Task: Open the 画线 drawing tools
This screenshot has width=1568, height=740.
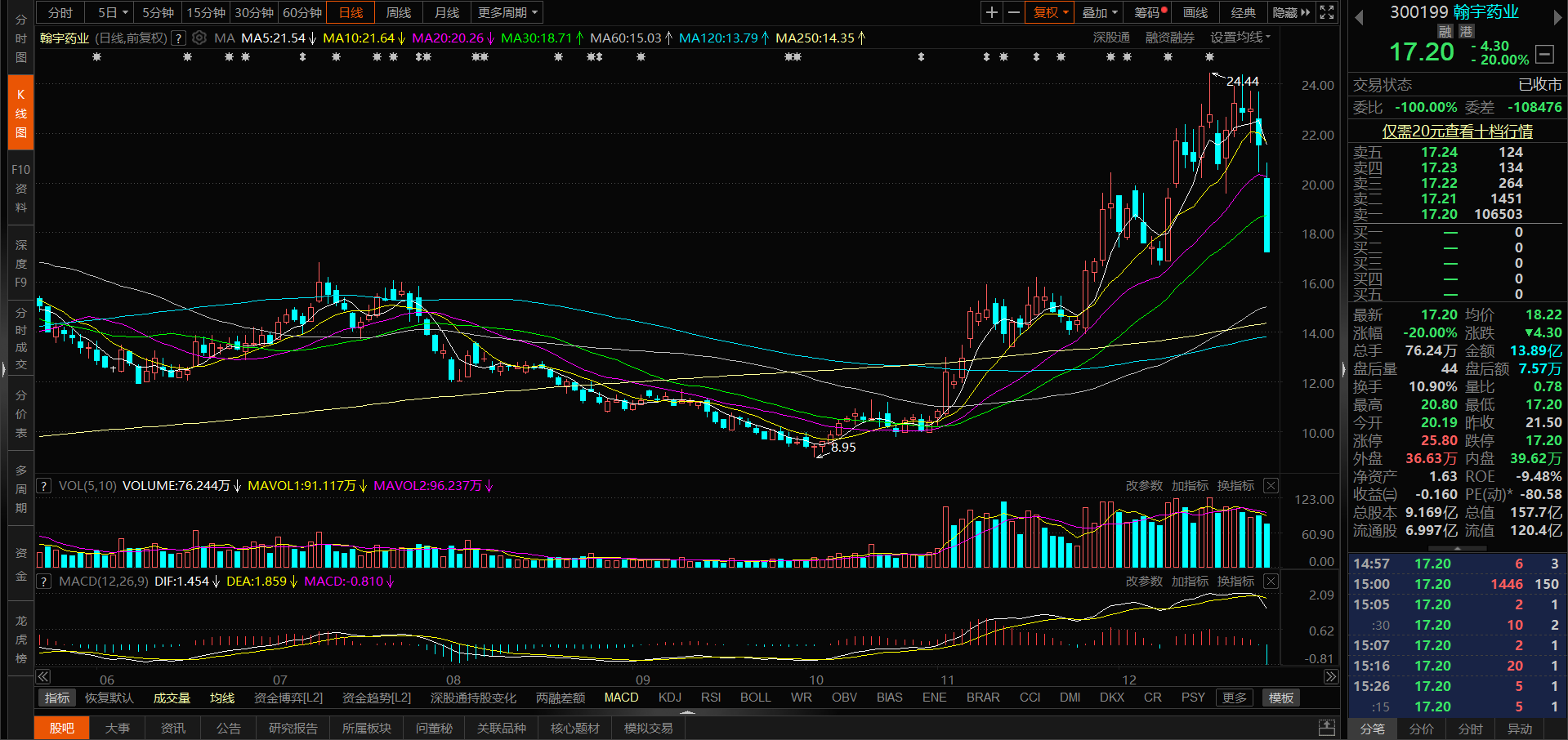Action: coord(1195,12)
